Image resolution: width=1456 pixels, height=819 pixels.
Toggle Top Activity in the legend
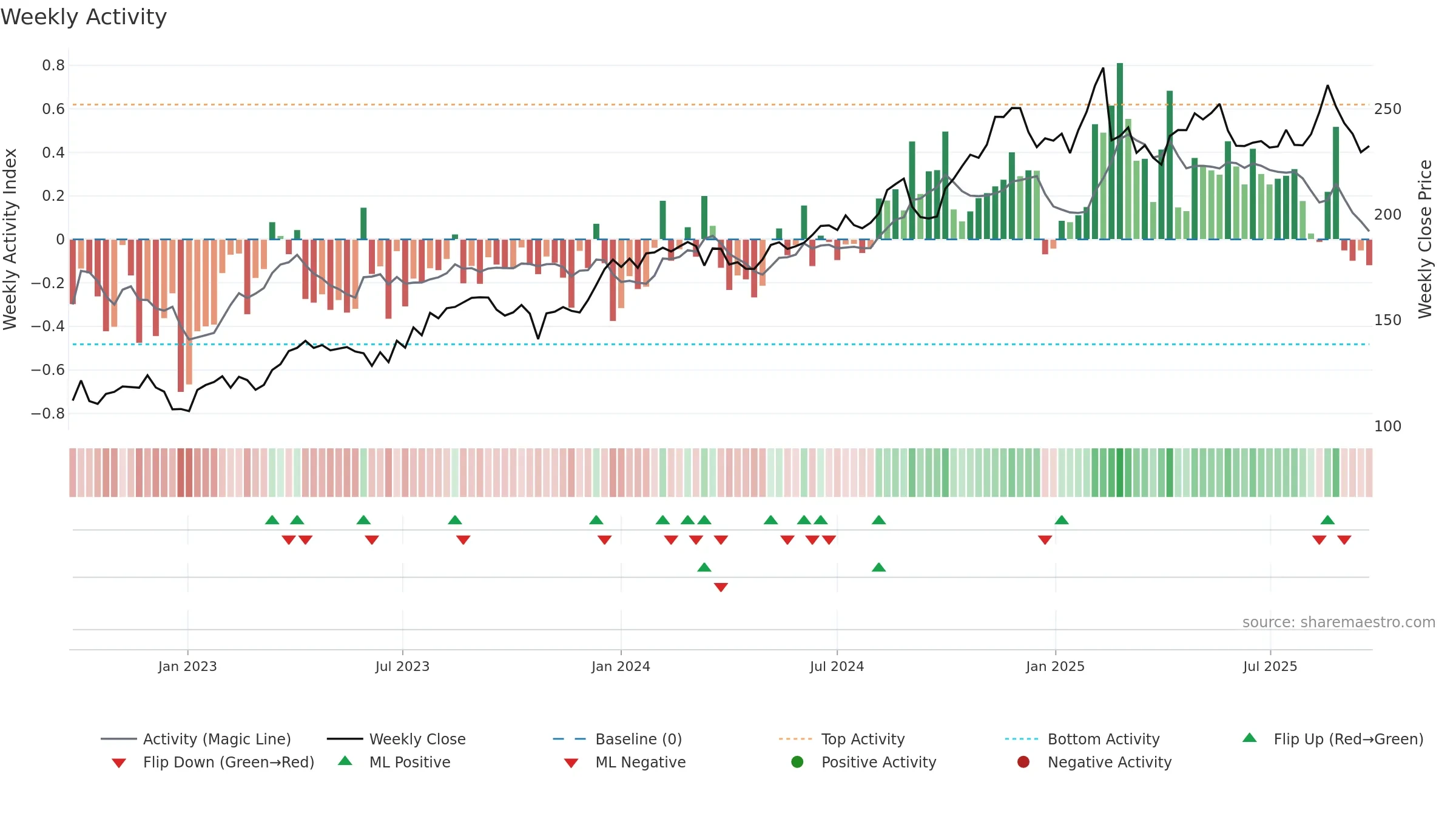coord(841,739)
